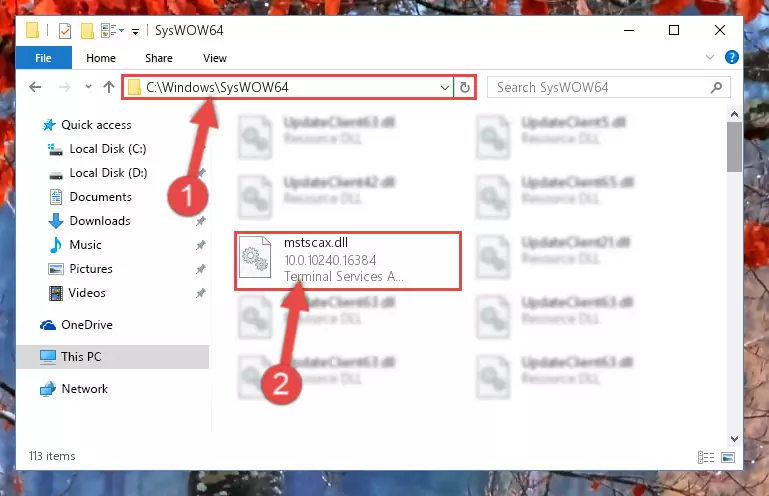Select OneDrive in the navigation pane

pos(87,325)
